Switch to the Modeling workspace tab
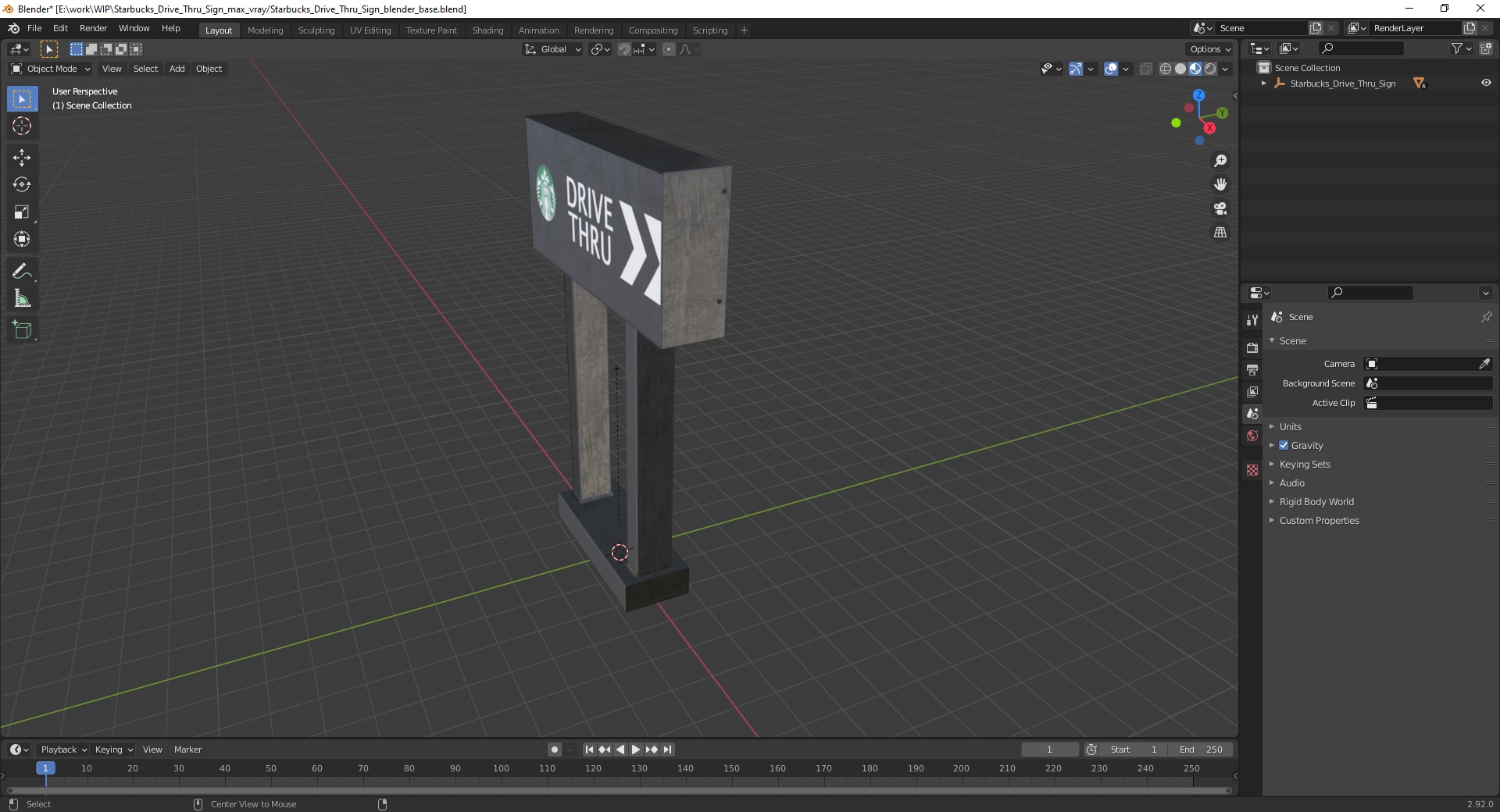The width and height of the screenshot is (1500, 812). pyautogui.click(x=265, y=30)
